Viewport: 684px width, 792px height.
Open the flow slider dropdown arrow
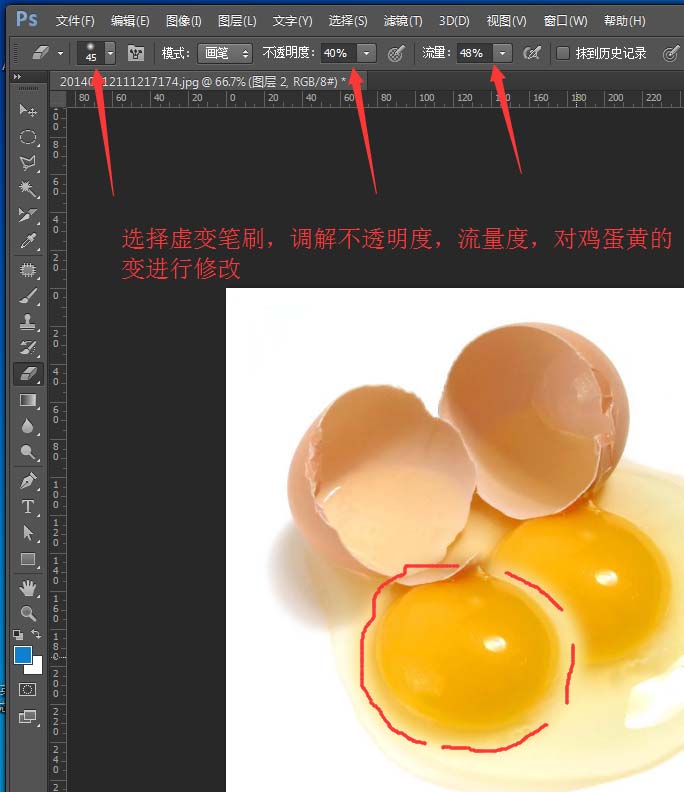(502, 53)
